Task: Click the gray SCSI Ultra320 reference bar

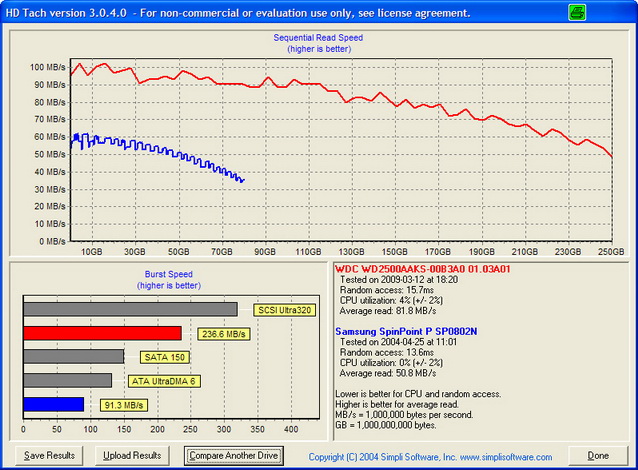Action: point(130,309)
